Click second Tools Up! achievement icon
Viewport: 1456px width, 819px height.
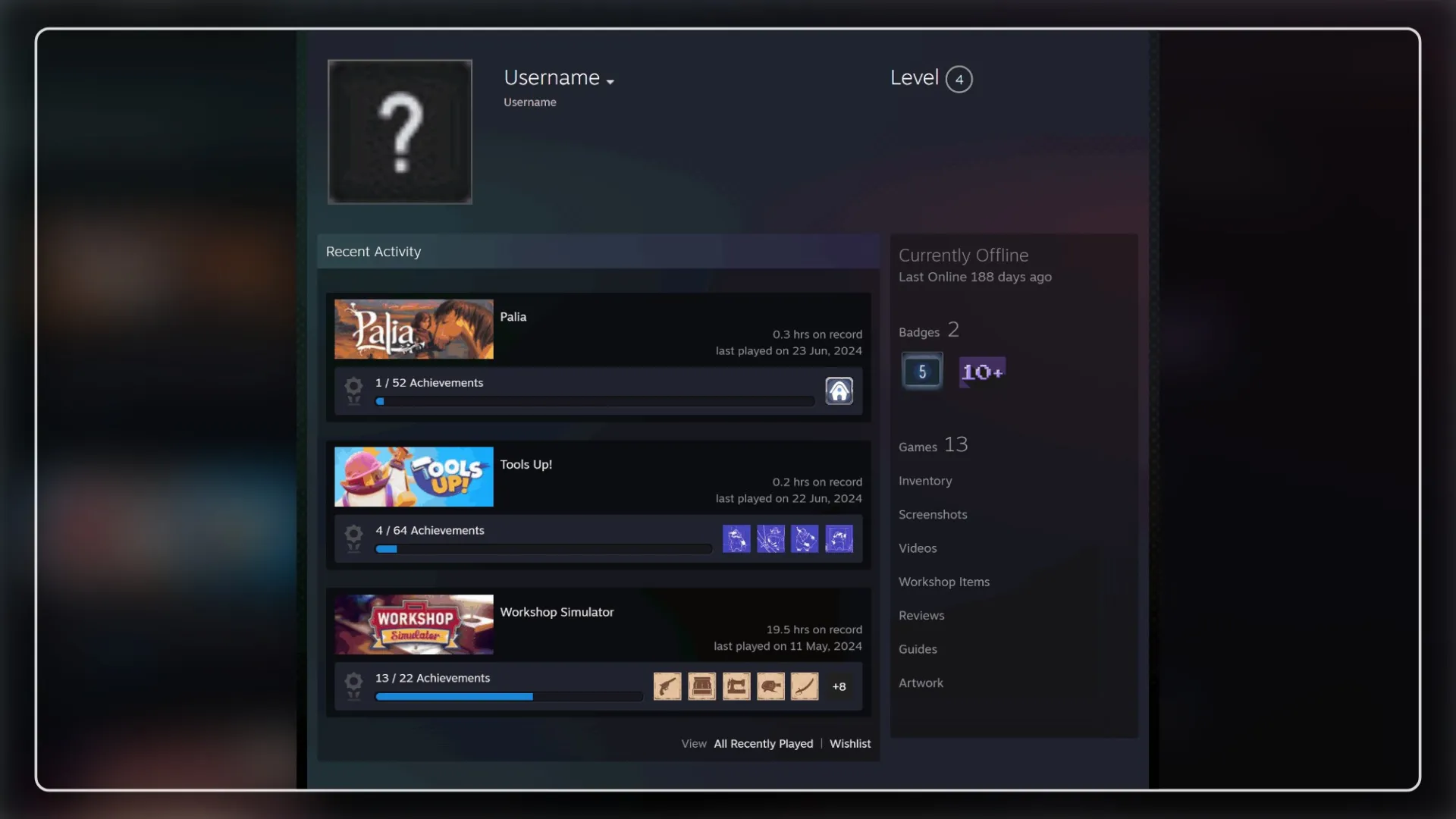pos(770,539)
